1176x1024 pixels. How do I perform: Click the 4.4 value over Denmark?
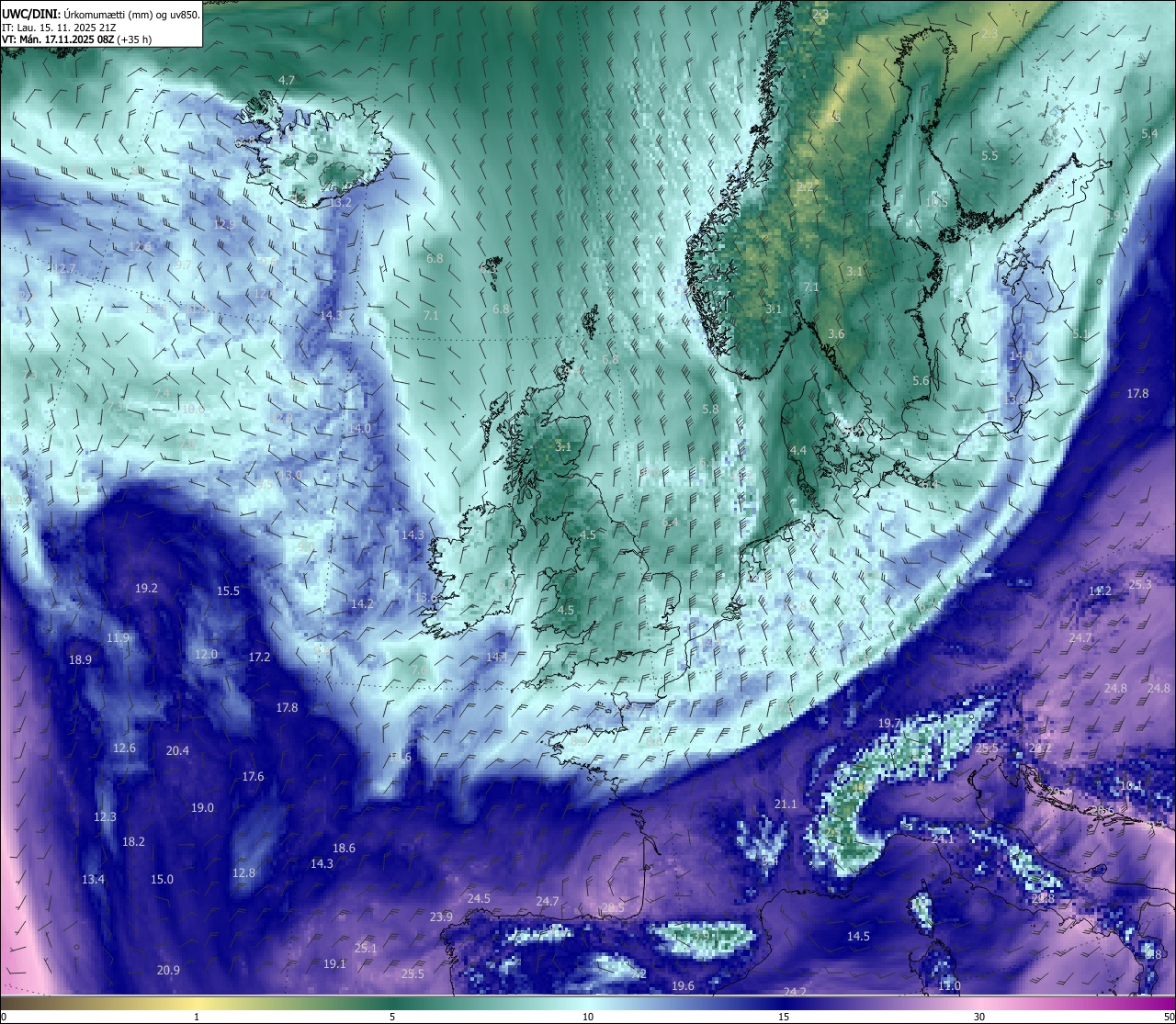[x=798, y=451]
